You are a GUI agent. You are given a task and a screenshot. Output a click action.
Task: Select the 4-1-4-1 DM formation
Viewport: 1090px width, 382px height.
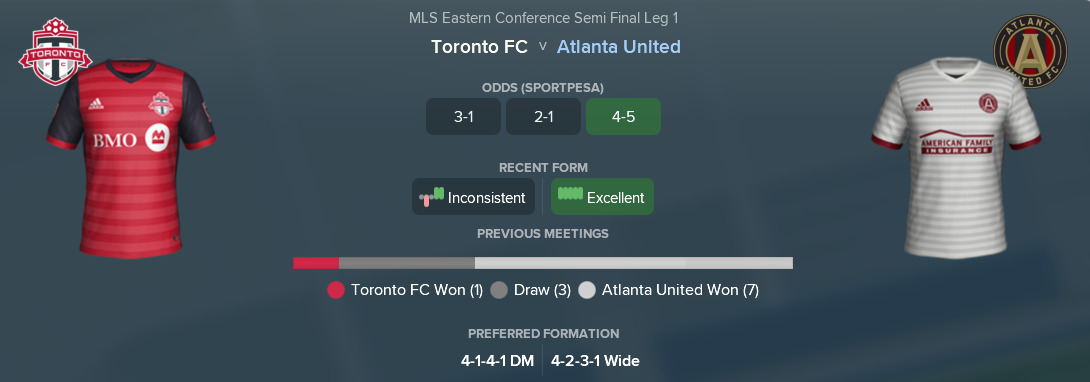(498, 361)
